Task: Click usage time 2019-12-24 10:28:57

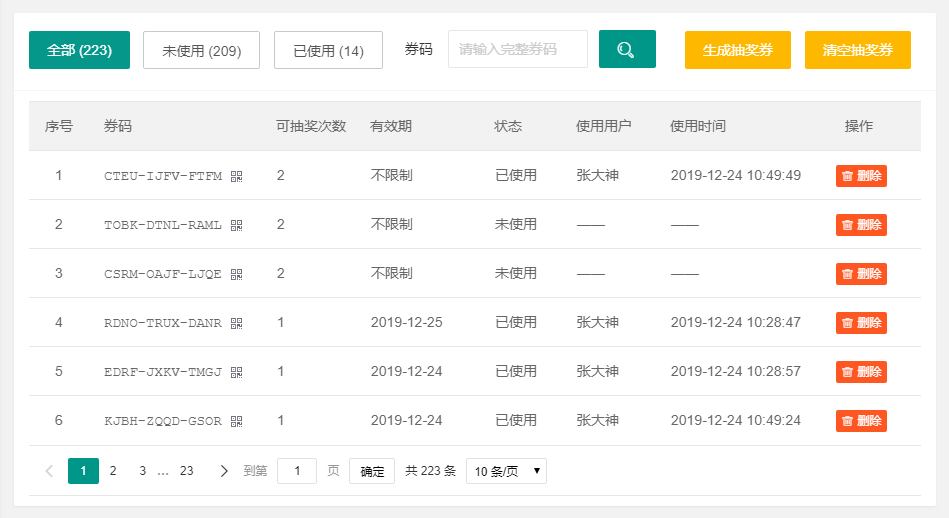Action: click(x=735, y=372)
